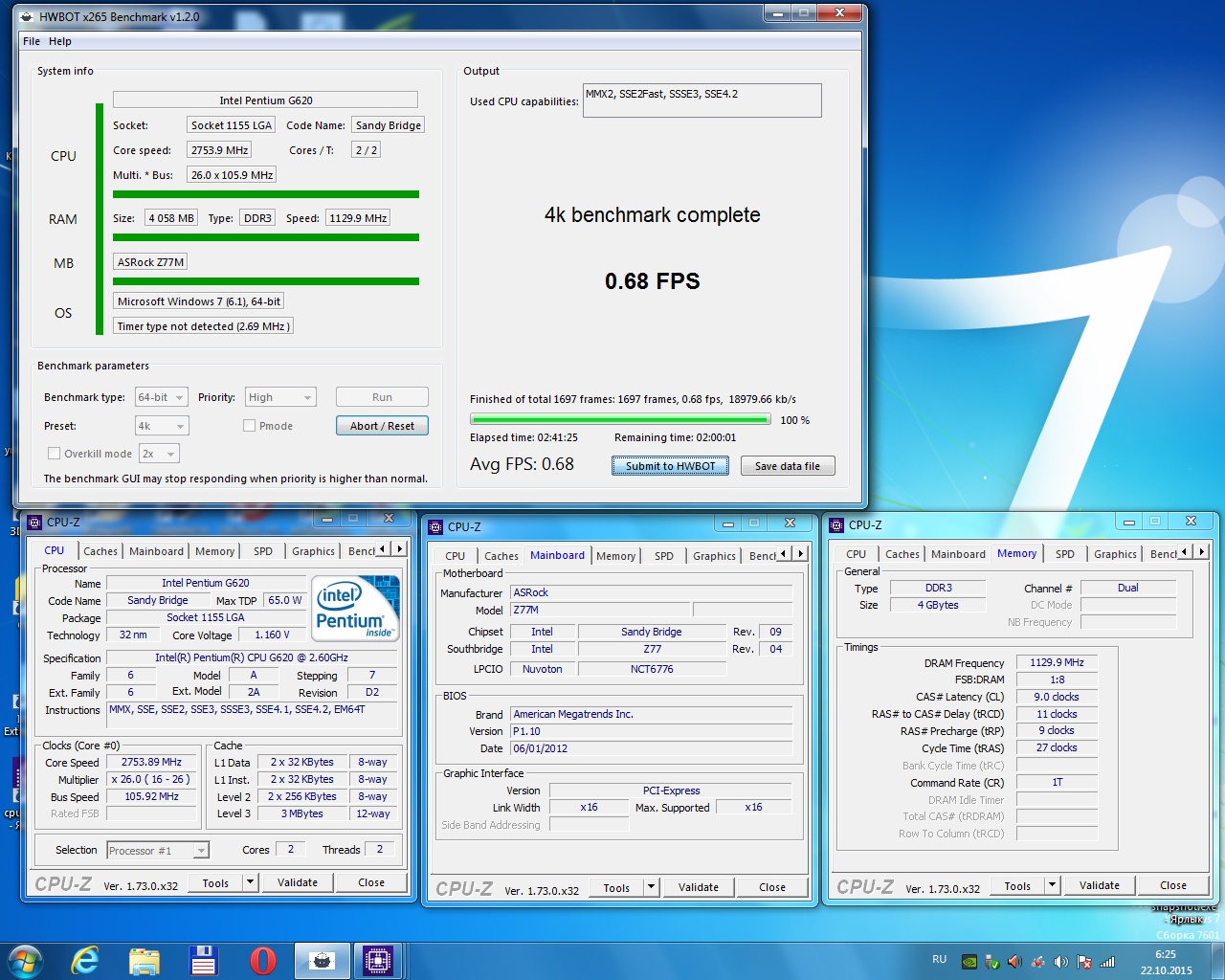Open the NVIDIA tray icon
1225x980 pixels.
click(969, 962)
